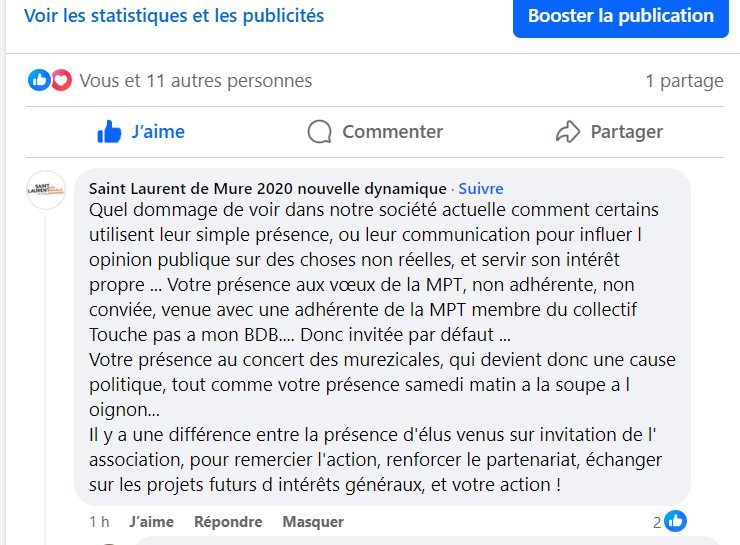Click the Partager arrow icon

(x=568, y=132)
